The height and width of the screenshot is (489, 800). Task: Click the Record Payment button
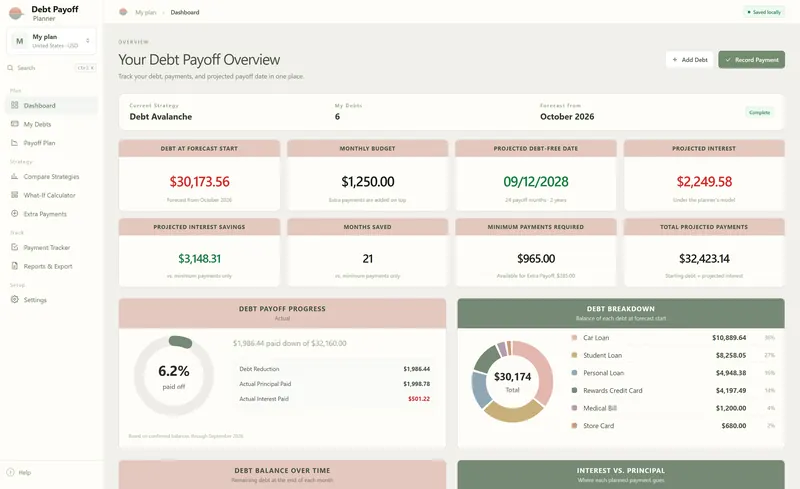click(752, 60)
